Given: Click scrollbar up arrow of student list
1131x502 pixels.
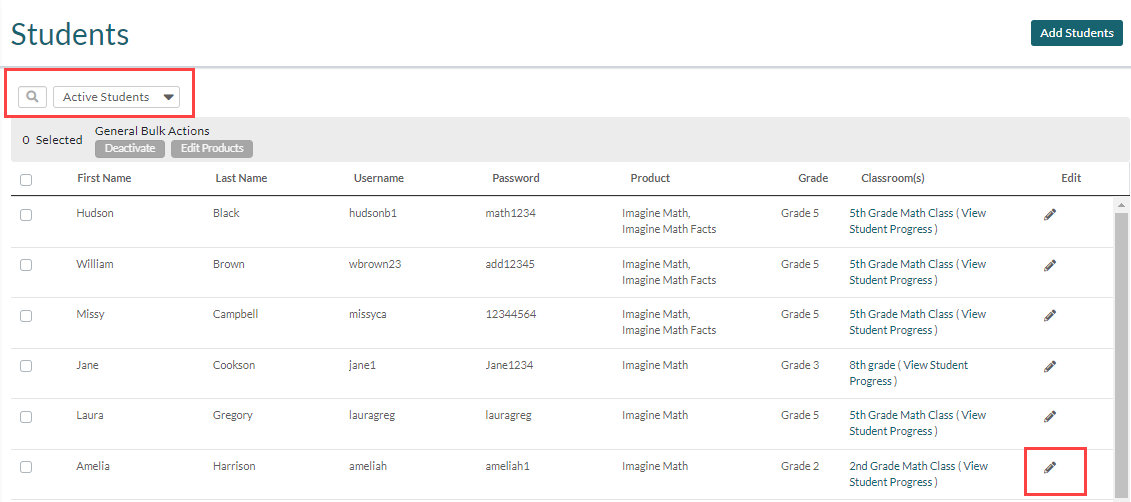Looking at the screenshot, I should (x=1121, y=205).
